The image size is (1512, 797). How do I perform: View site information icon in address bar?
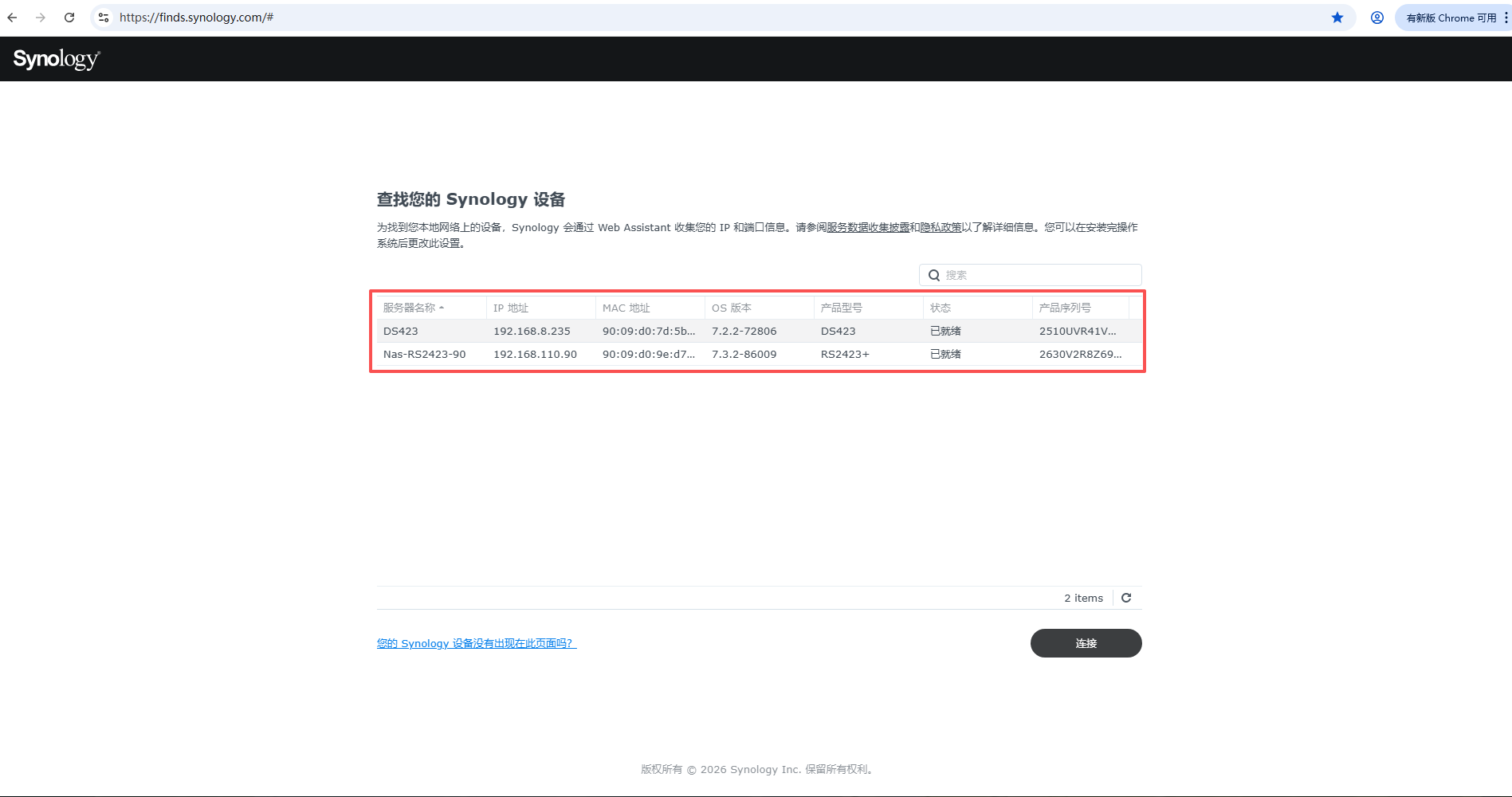click(x=104, y=18)
